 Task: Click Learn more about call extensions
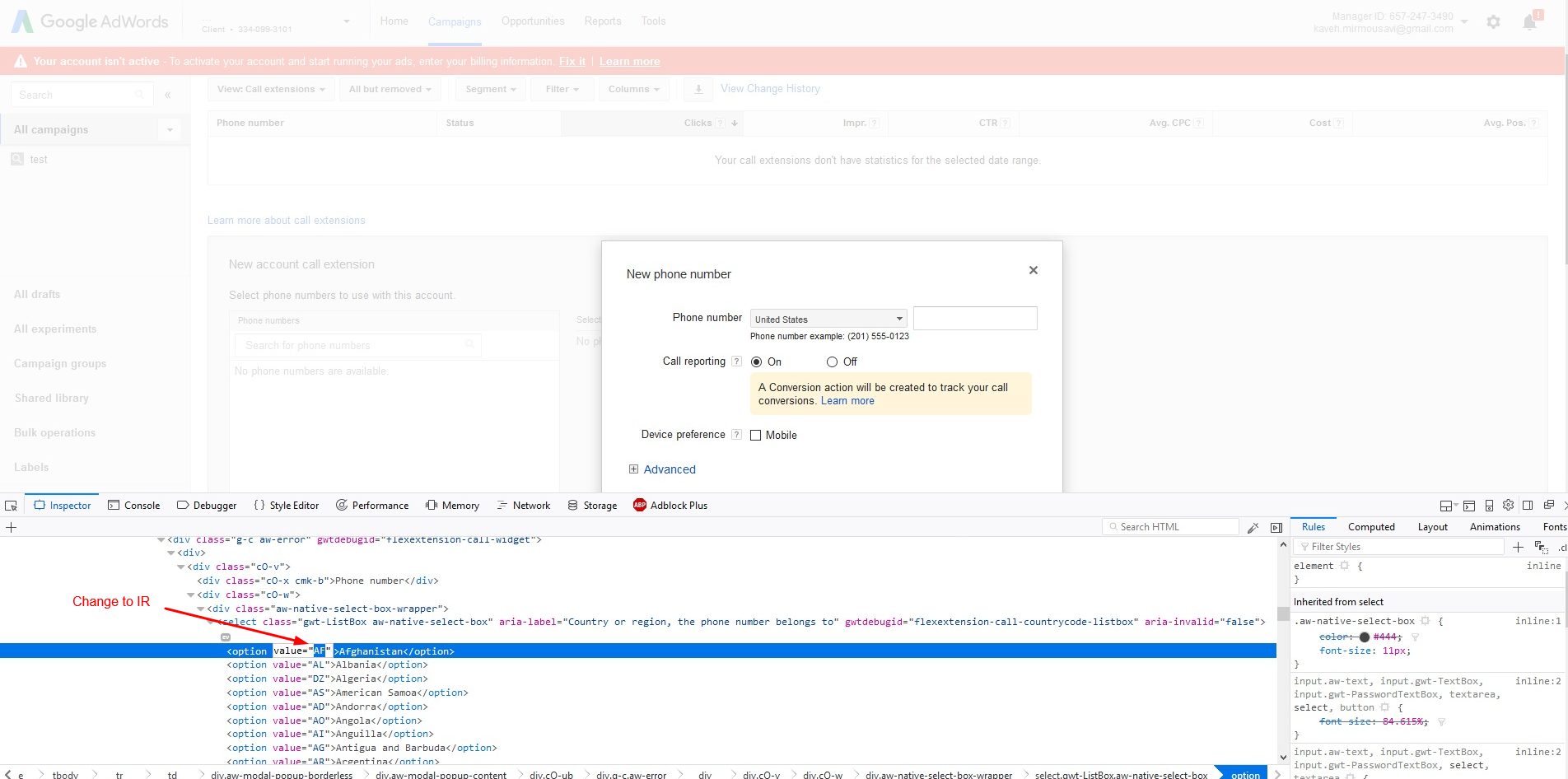click(286, 221)
